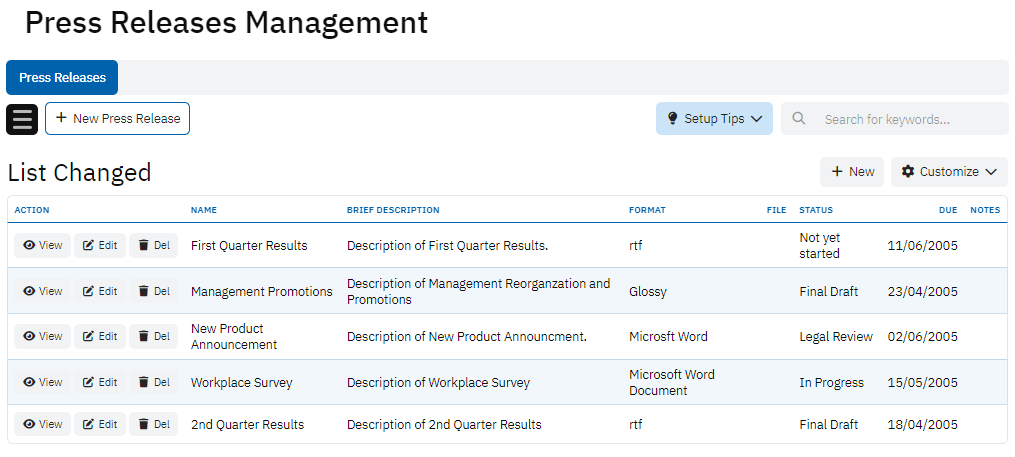Edit the 2nd Quarter Results release

[100, 424]
